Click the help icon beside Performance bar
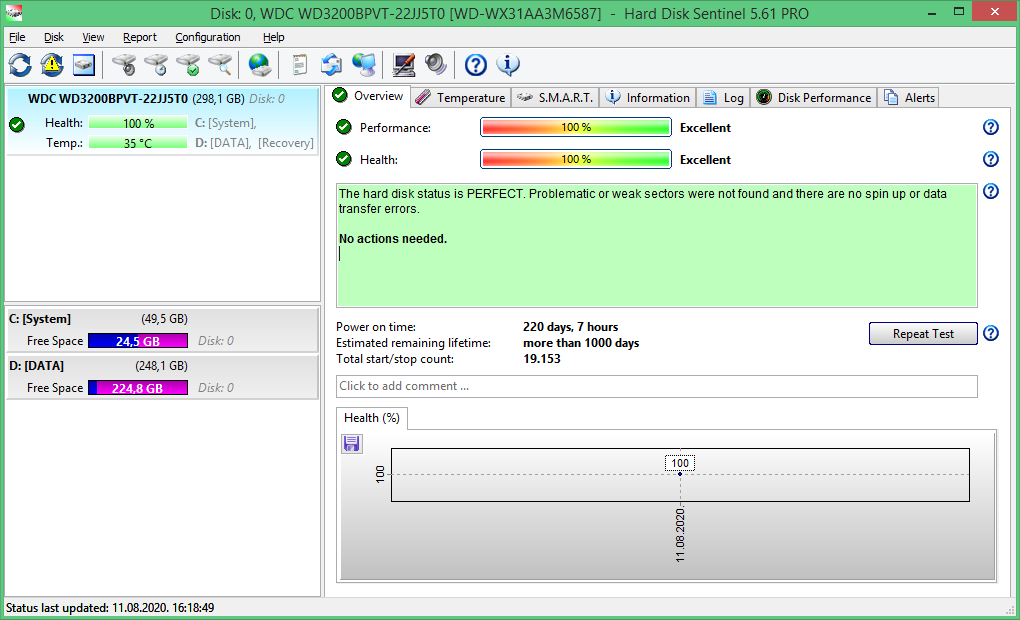 click(x=991, y=128)
